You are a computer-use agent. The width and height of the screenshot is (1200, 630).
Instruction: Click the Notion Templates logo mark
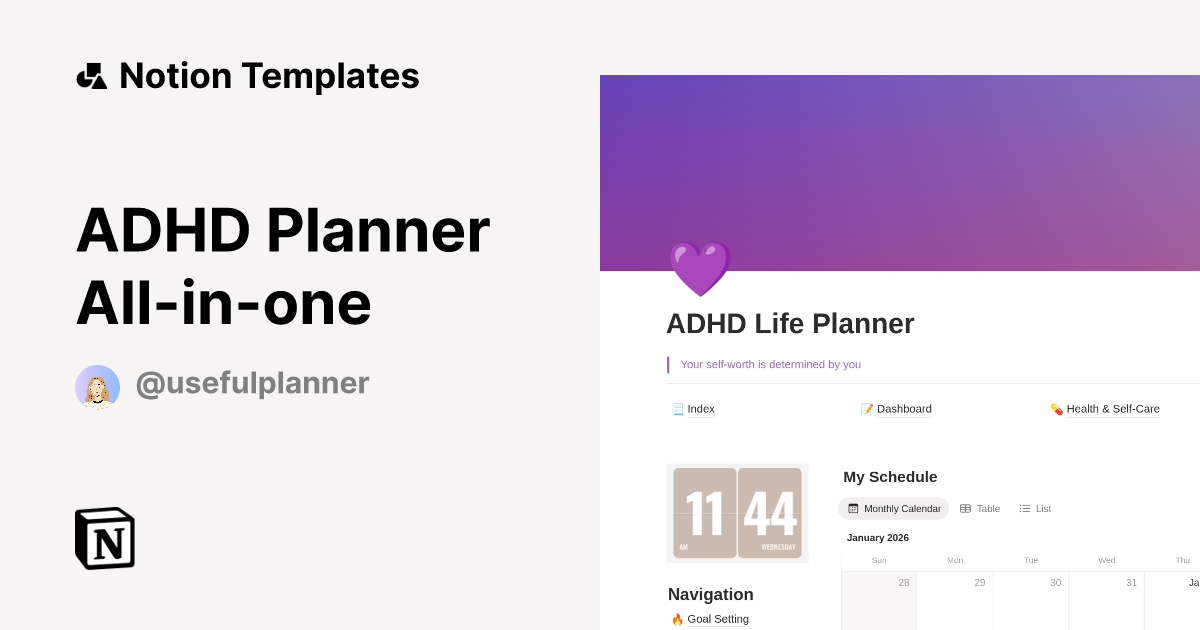(90, 75)
